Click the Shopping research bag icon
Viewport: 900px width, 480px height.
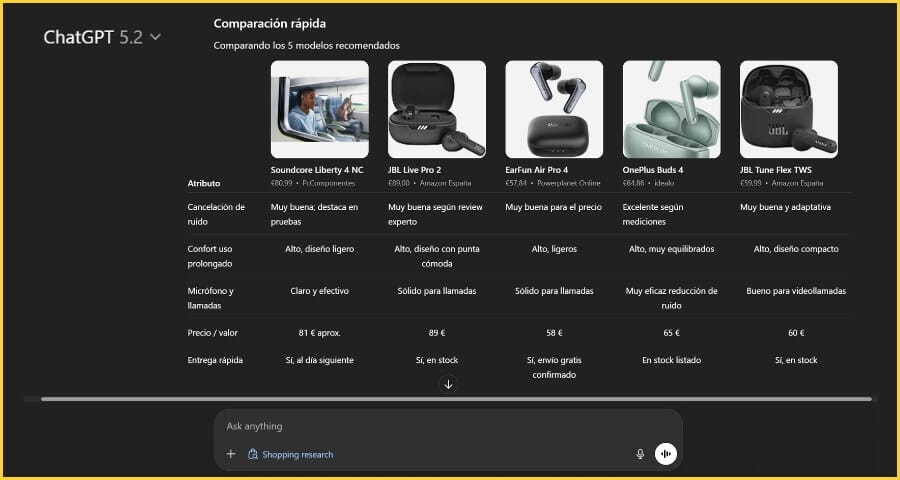(x=252, y=454)
